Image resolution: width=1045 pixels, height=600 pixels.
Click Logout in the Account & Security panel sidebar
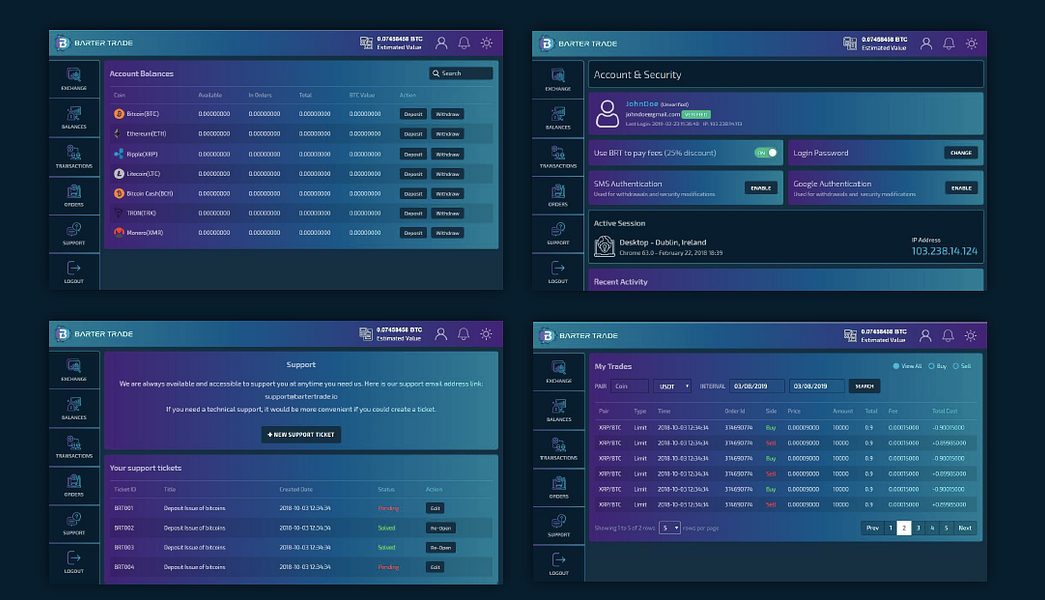pyautogui.click(x=558, y=271)
